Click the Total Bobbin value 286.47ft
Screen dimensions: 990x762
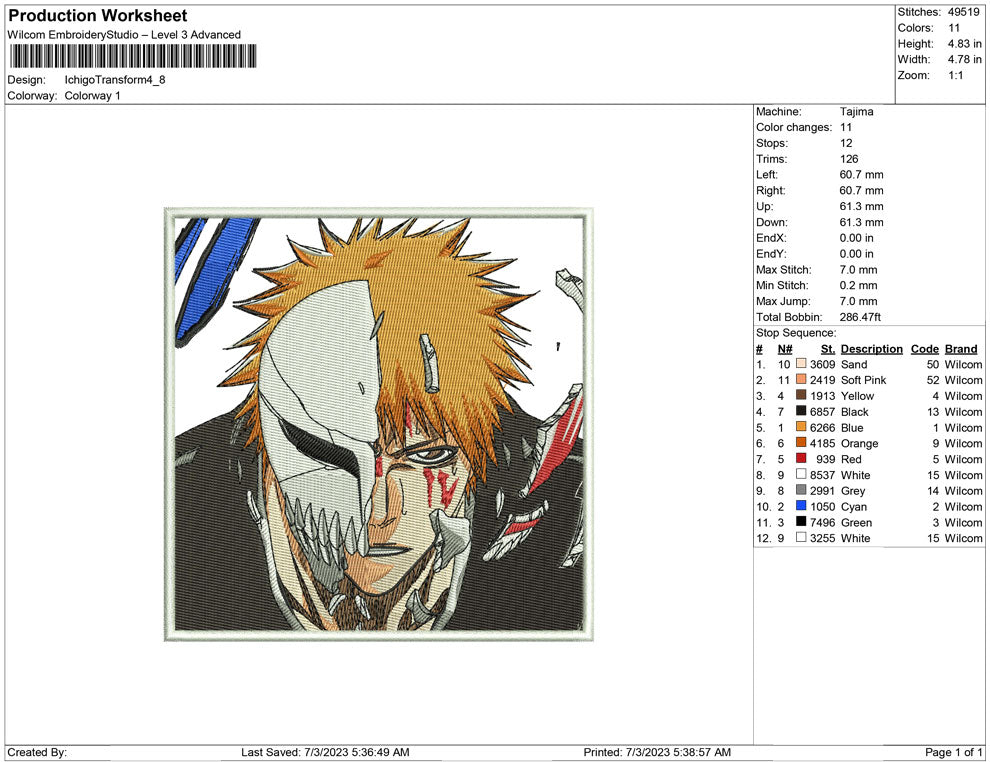coord(860,317)
